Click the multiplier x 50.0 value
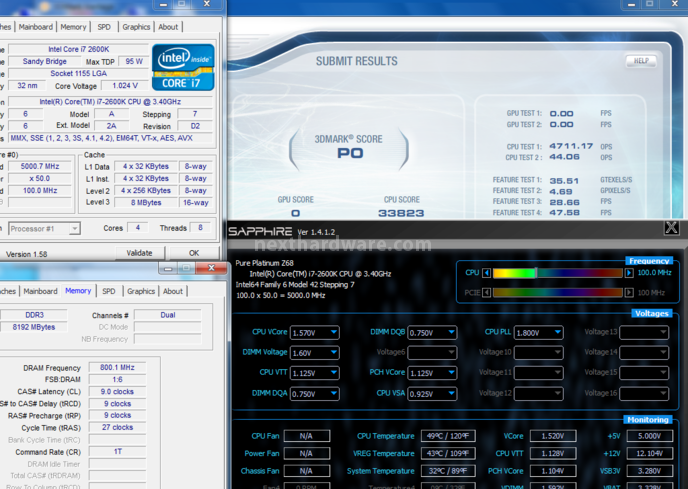The image size is (688, 489). pos(40,179)
